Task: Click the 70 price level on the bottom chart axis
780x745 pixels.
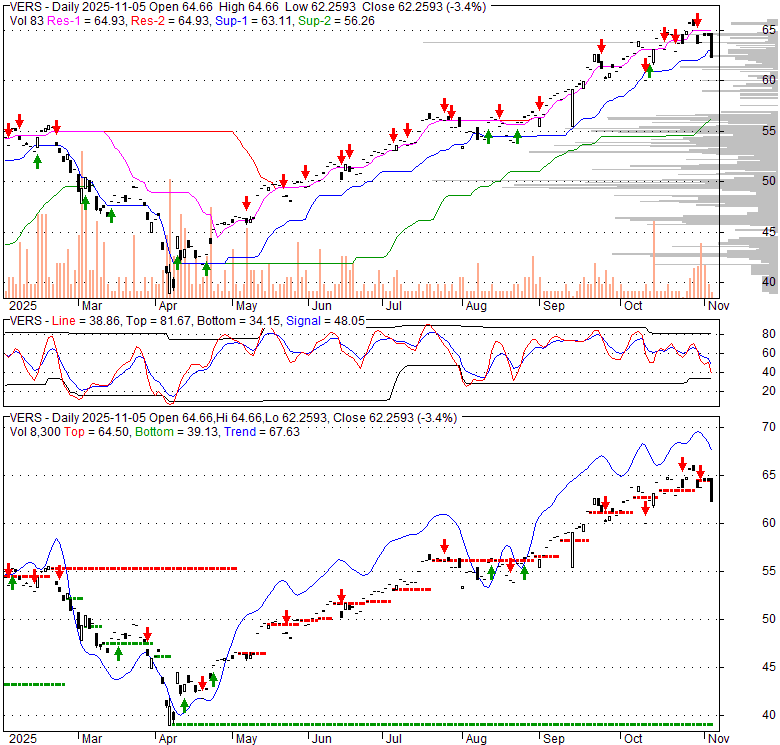Action: (742, 427)
